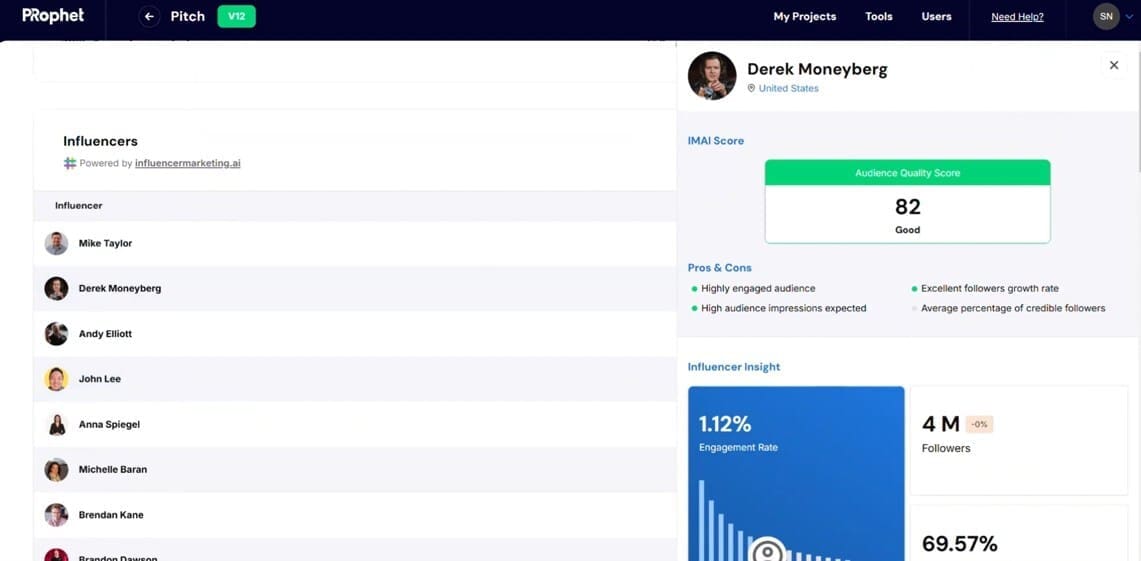
Task: Click the influencermarketing.ai logo icon
Action: pyautogui.click(x=70, y=164)
